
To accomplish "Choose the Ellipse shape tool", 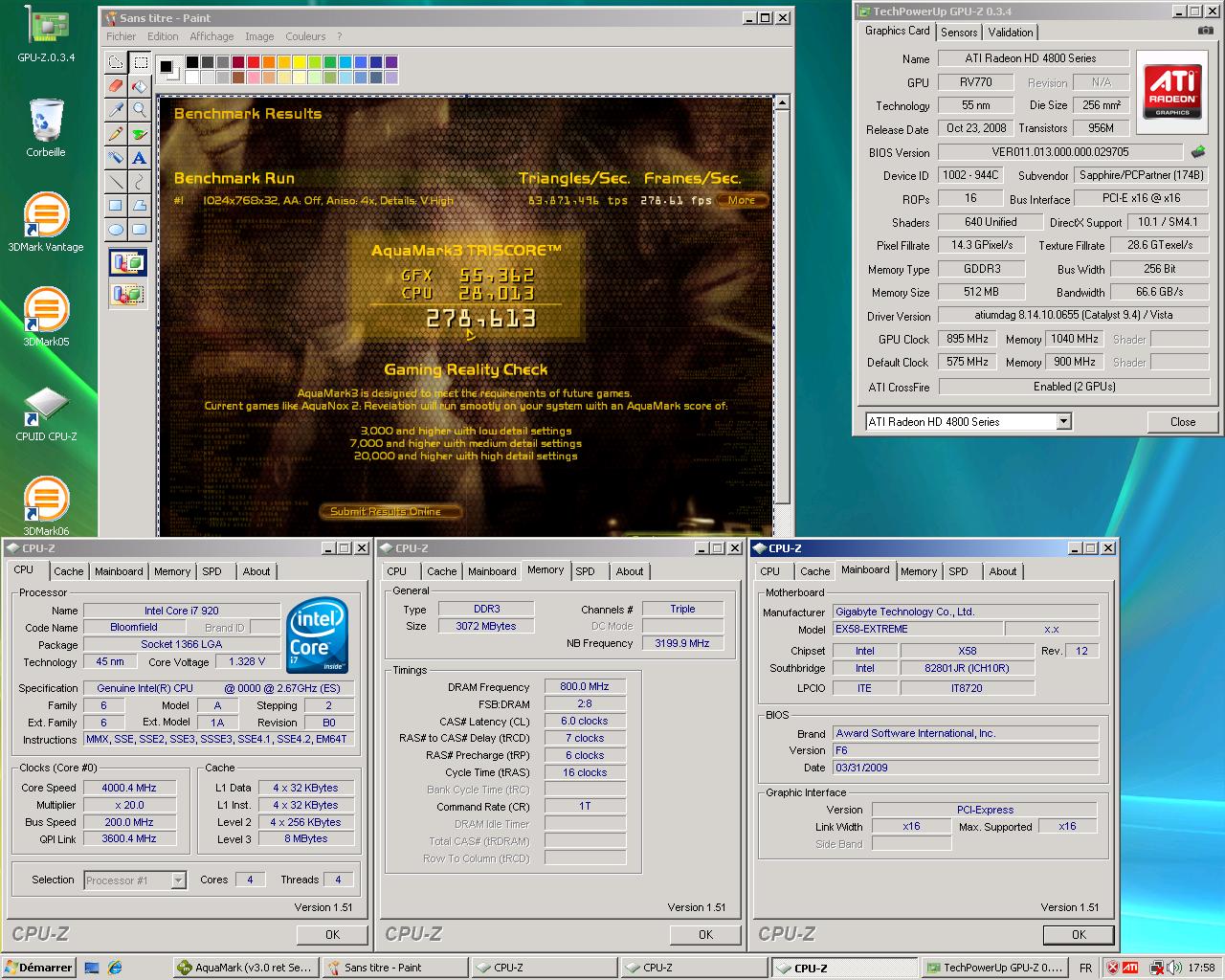I will [116, 230].
